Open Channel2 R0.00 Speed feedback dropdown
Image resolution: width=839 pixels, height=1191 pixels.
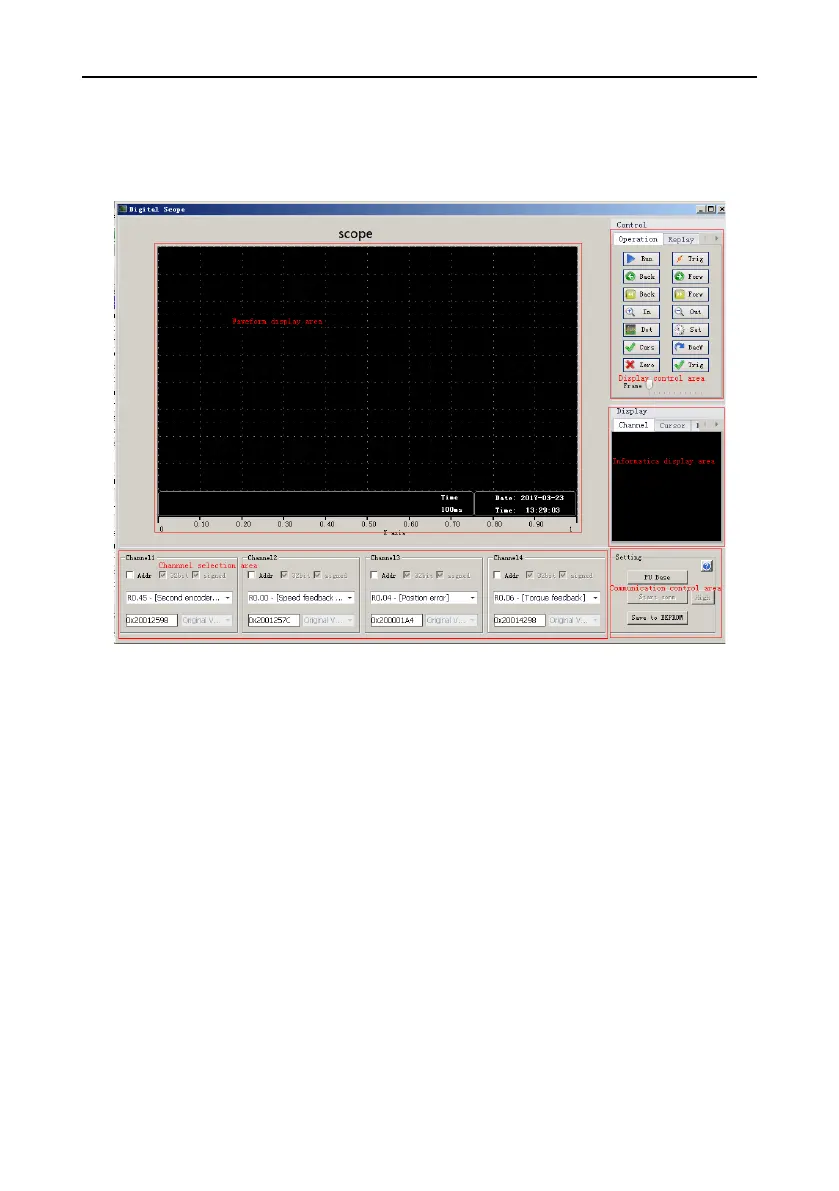pos(301,598)
